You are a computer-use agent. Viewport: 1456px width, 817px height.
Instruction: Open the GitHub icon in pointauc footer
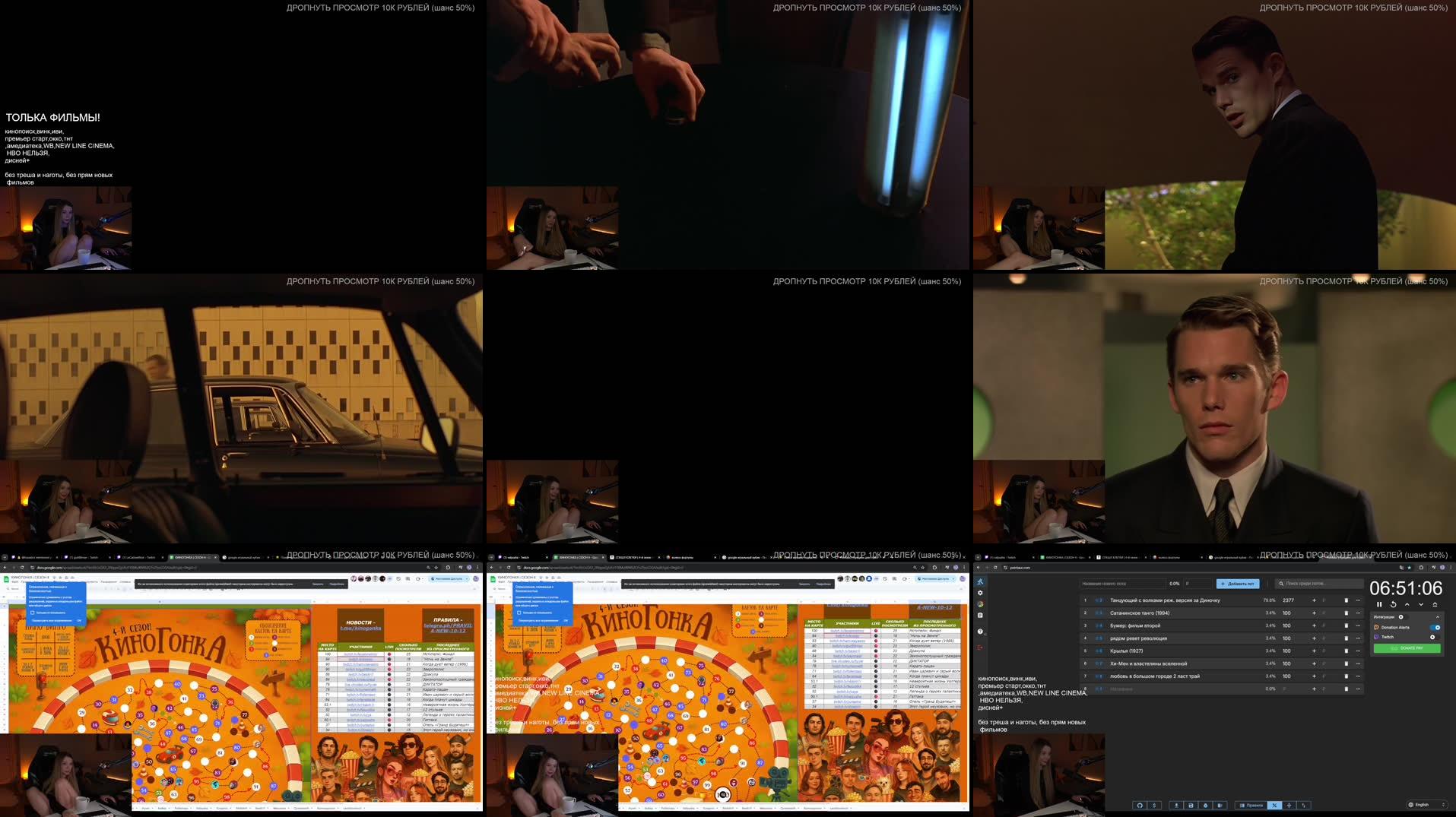tap(1140, 806)
